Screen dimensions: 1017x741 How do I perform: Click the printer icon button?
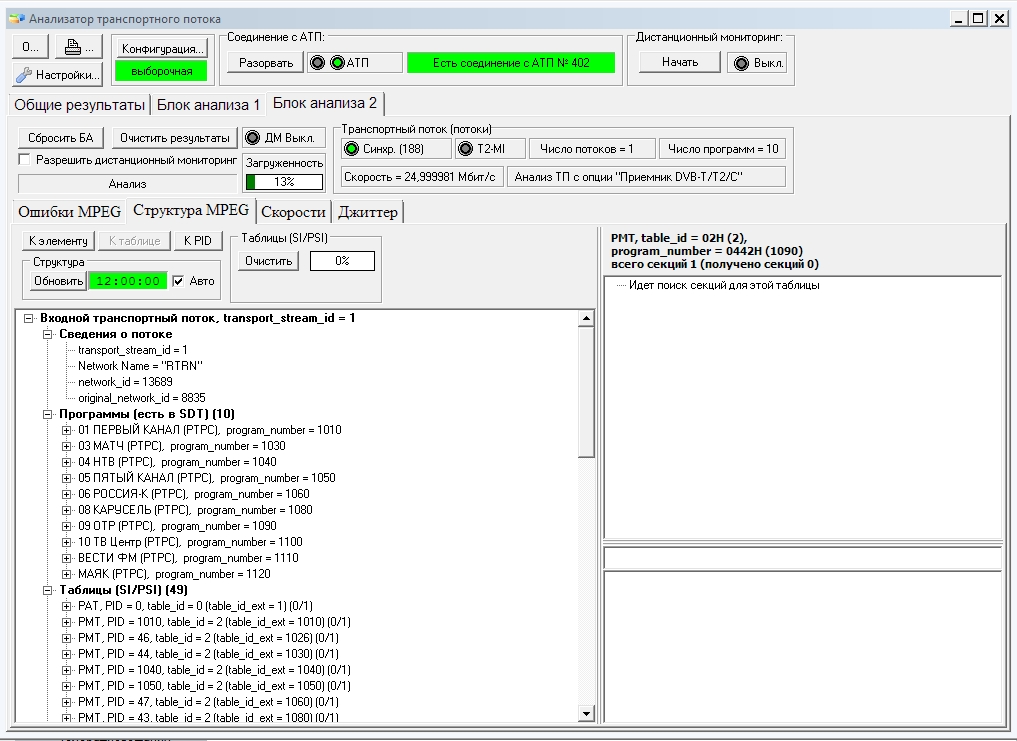pyautogui.click(x=79, y=47)
